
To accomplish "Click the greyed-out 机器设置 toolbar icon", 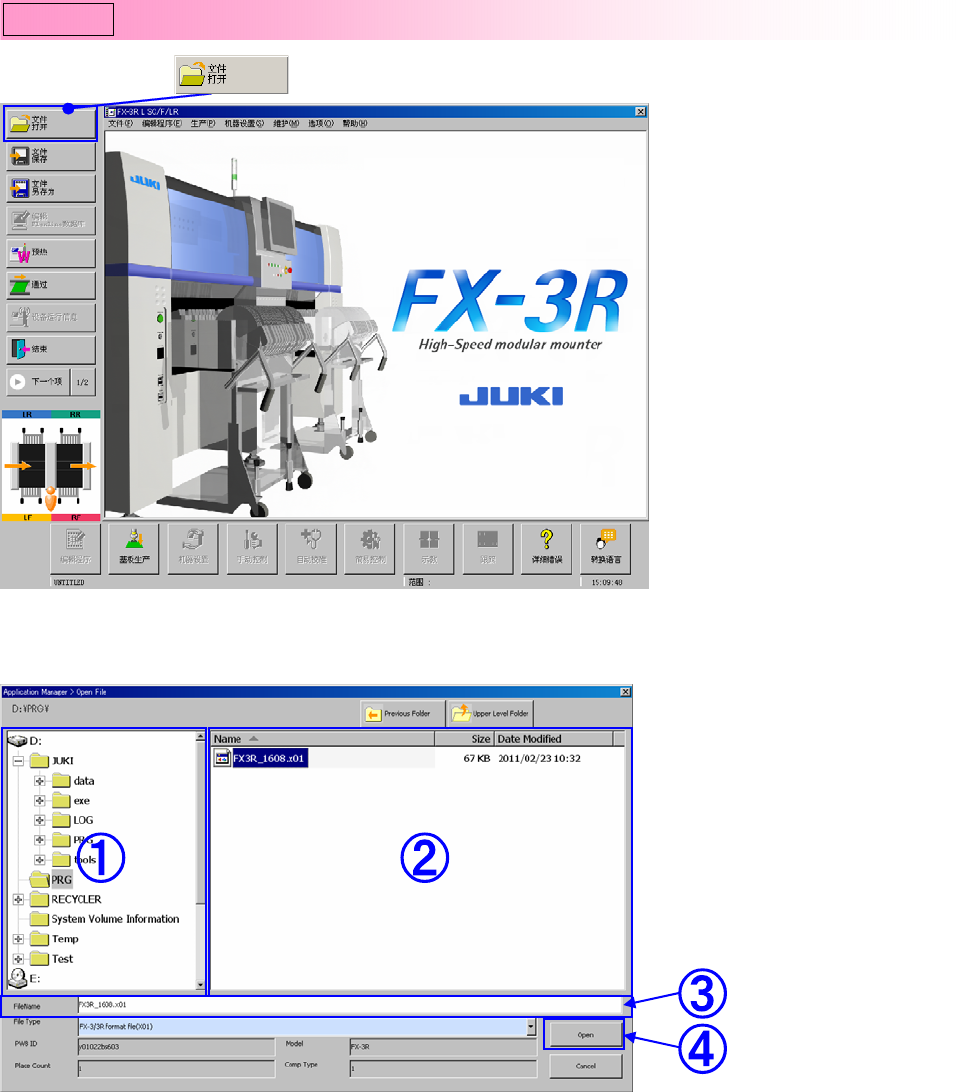I will point(193,548).
